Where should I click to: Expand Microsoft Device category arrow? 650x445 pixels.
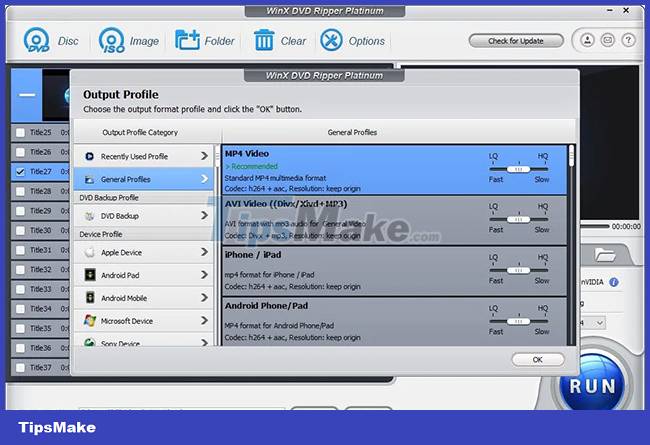pyautogui.click(x=204, y=320)
